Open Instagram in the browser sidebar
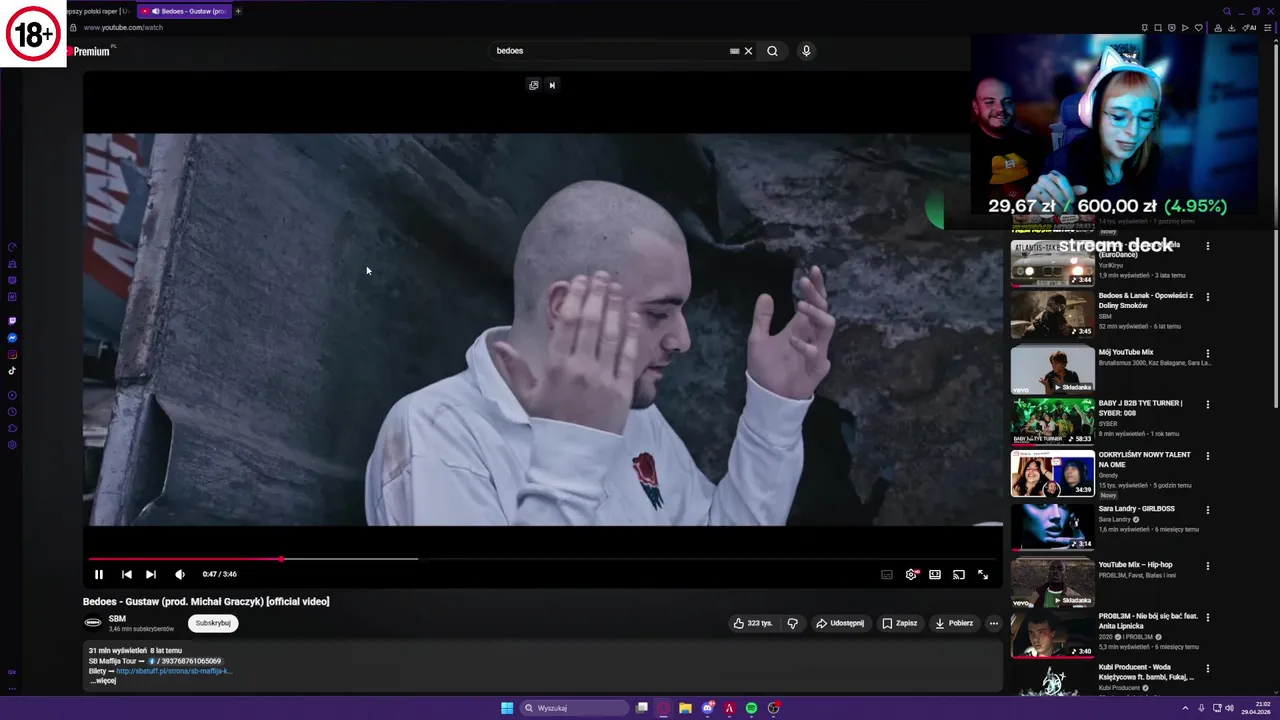This screenshot has width=1280, height=720. point(12,354)
